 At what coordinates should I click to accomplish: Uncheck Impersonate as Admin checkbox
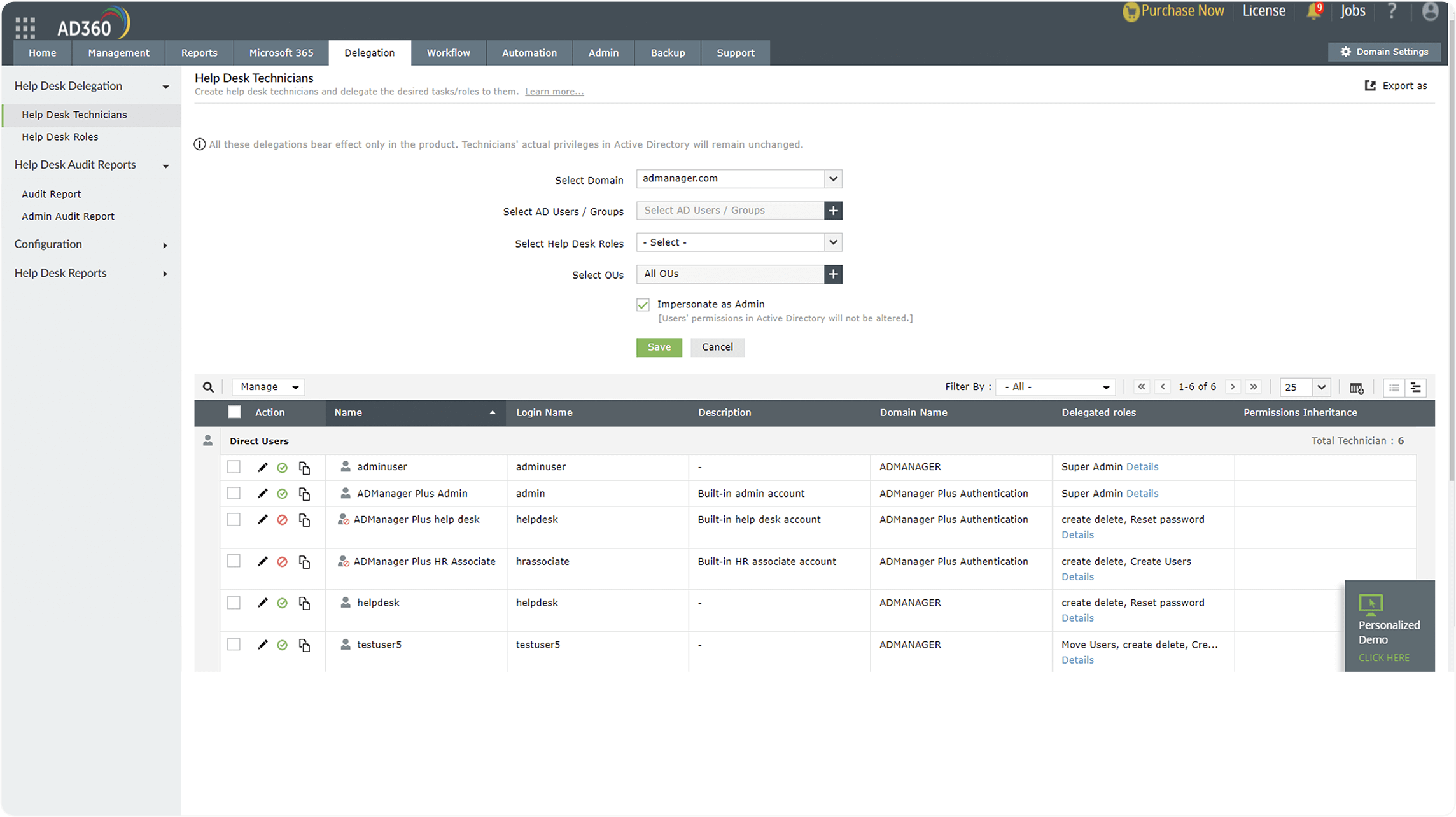point(643,305)
